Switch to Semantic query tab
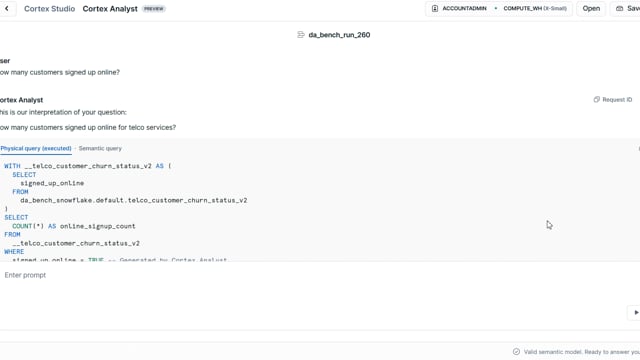 coord(100,149)
